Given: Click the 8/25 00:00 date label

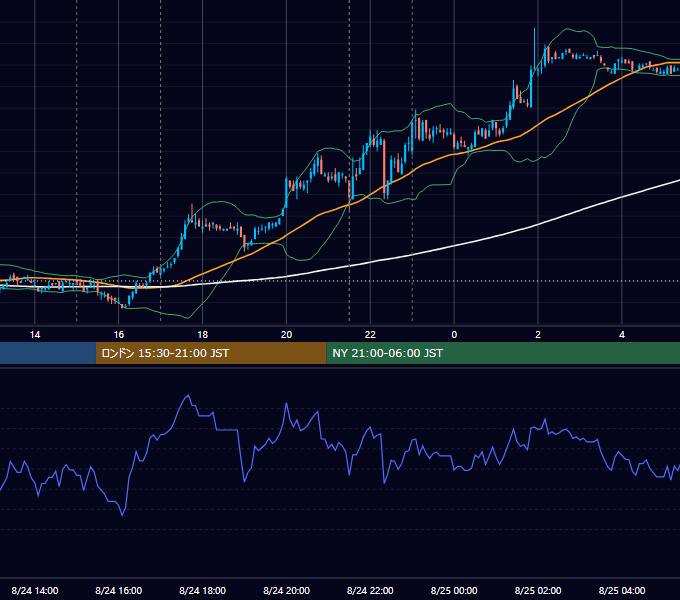Looking at the screenshot, I should [454, 590].
